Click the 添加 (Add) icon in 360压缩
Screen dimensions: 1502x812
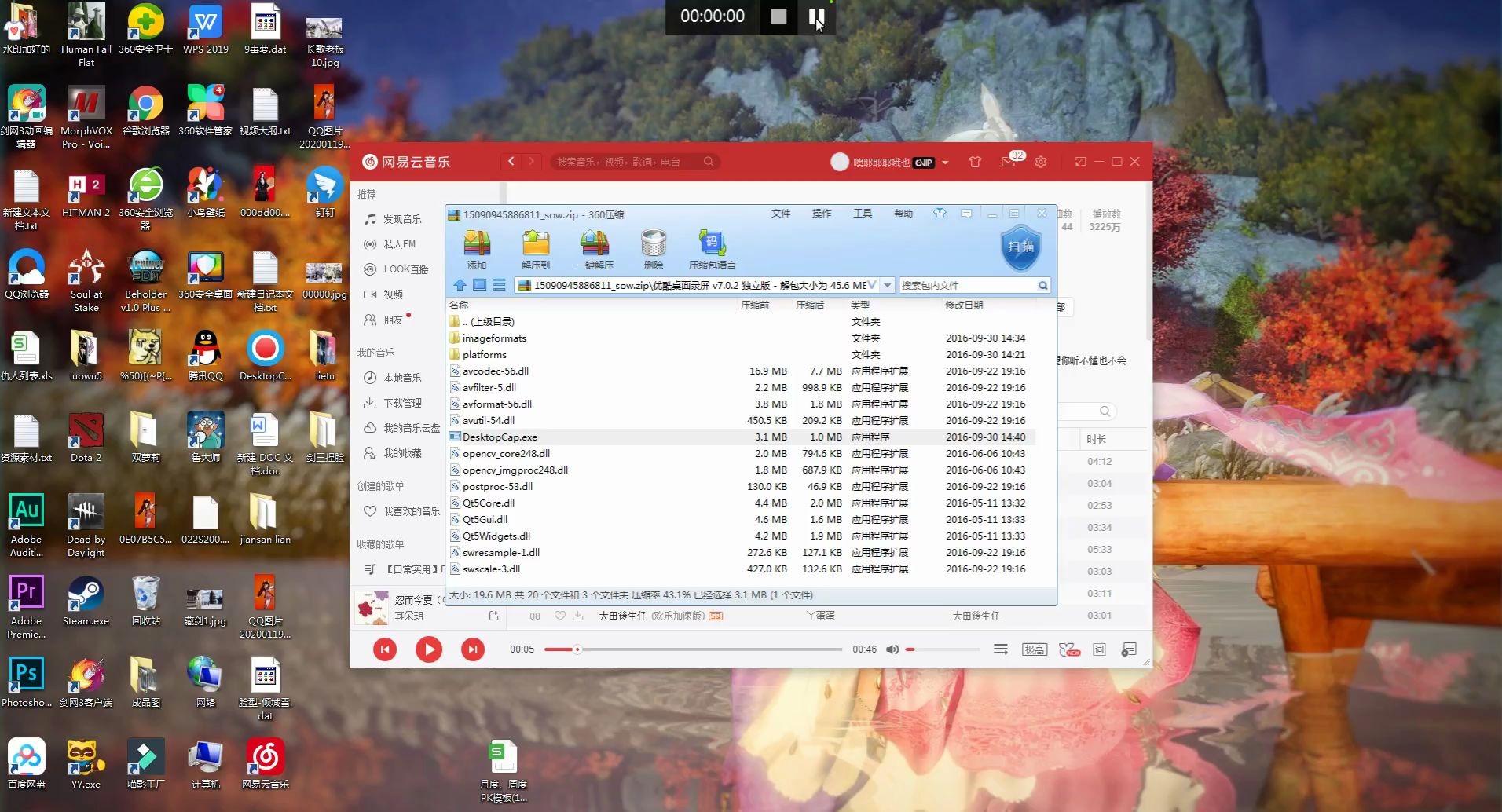(476, 250)
